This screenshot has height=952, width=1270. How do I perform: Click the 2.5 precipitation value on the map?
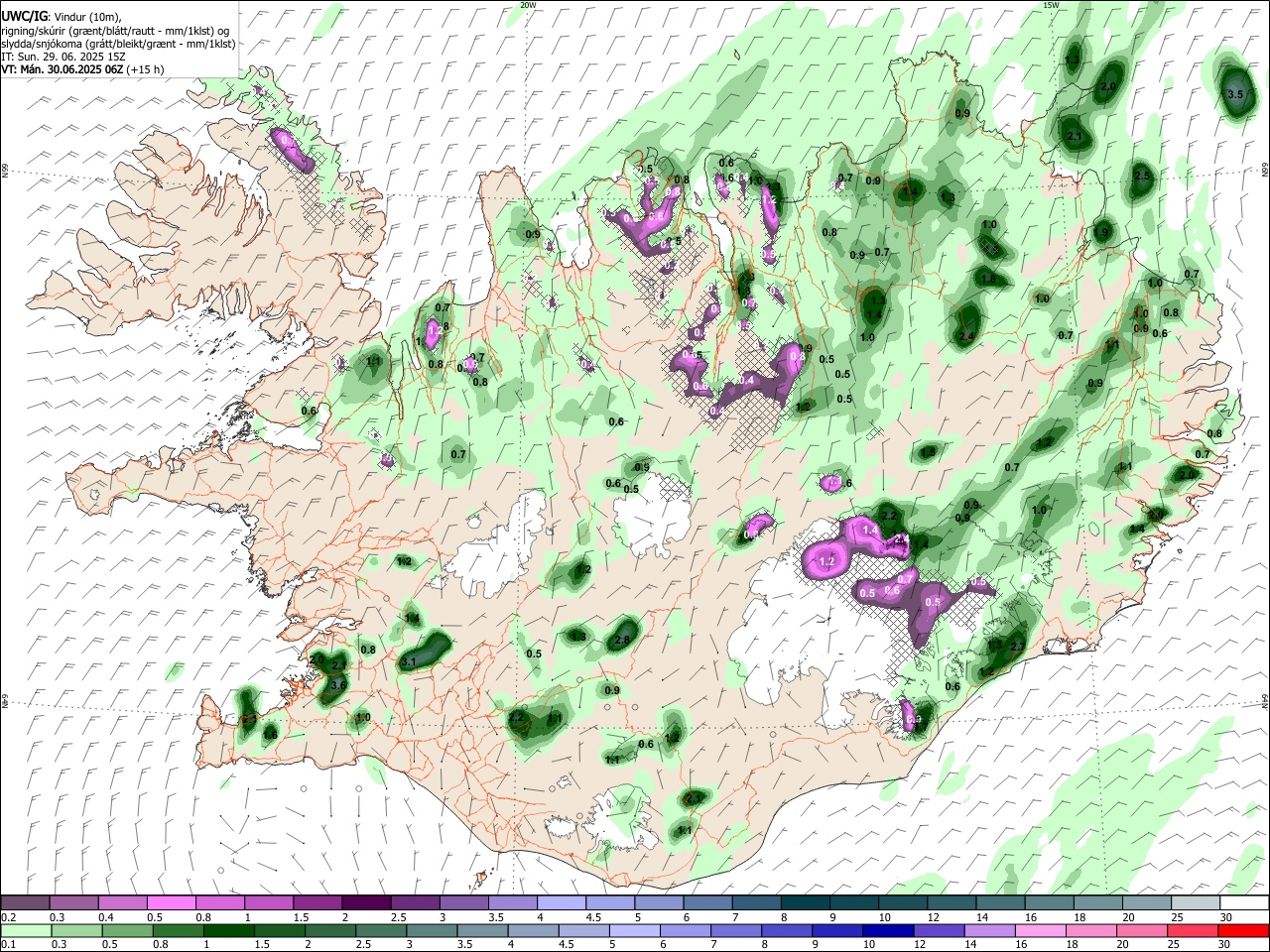click(1141, 177)
